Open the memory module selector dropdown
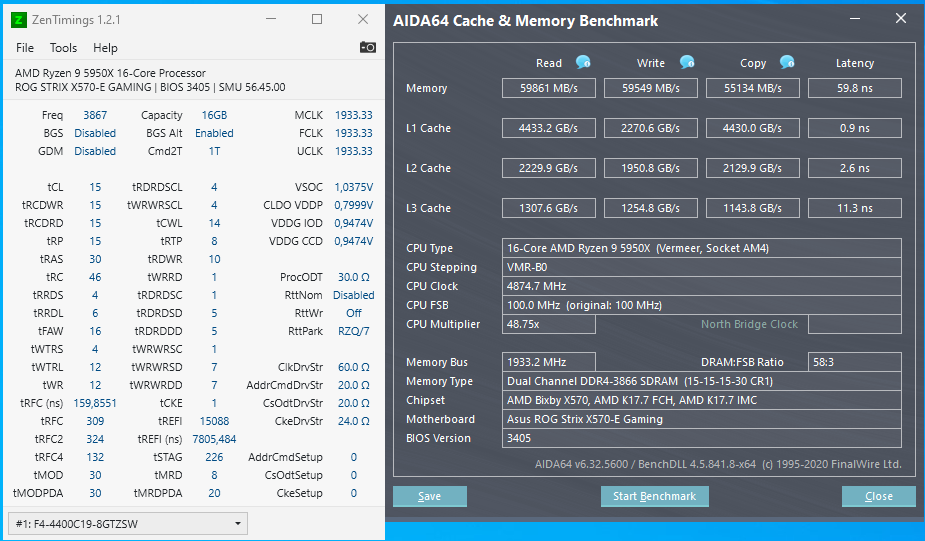Image resolution: width=925 pixels, height=541 pixels. tap(127, 523)
